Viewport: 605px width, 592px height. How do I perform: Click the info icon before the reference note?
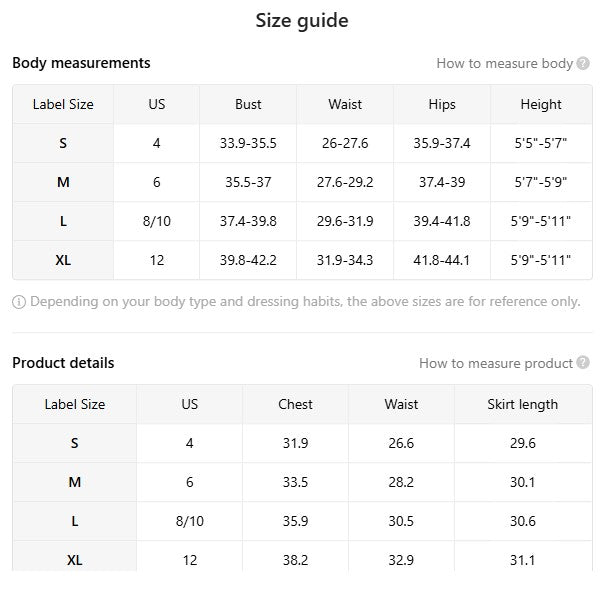(19, 302)
